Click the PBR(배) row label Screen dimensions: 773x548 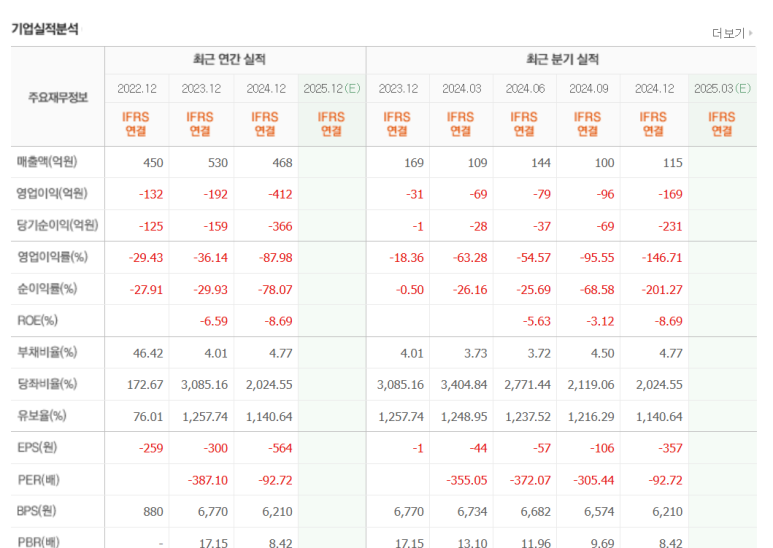click(38, 542)
